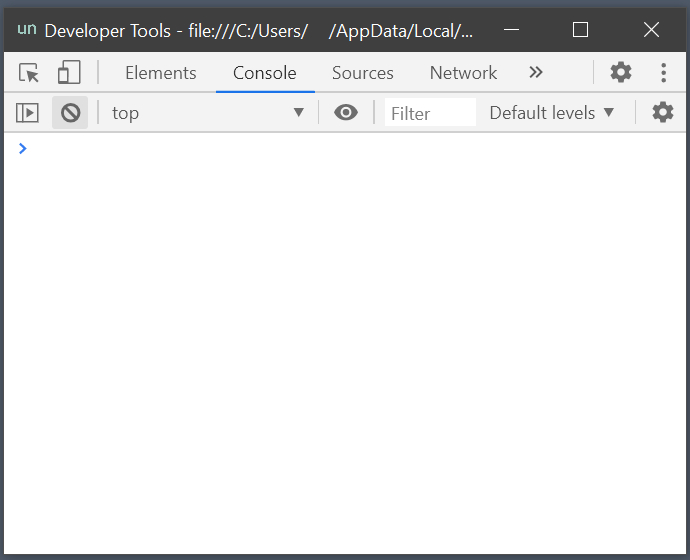Create a live expression with eye icon
Screen dimensions: 690x560
[346, 113]
